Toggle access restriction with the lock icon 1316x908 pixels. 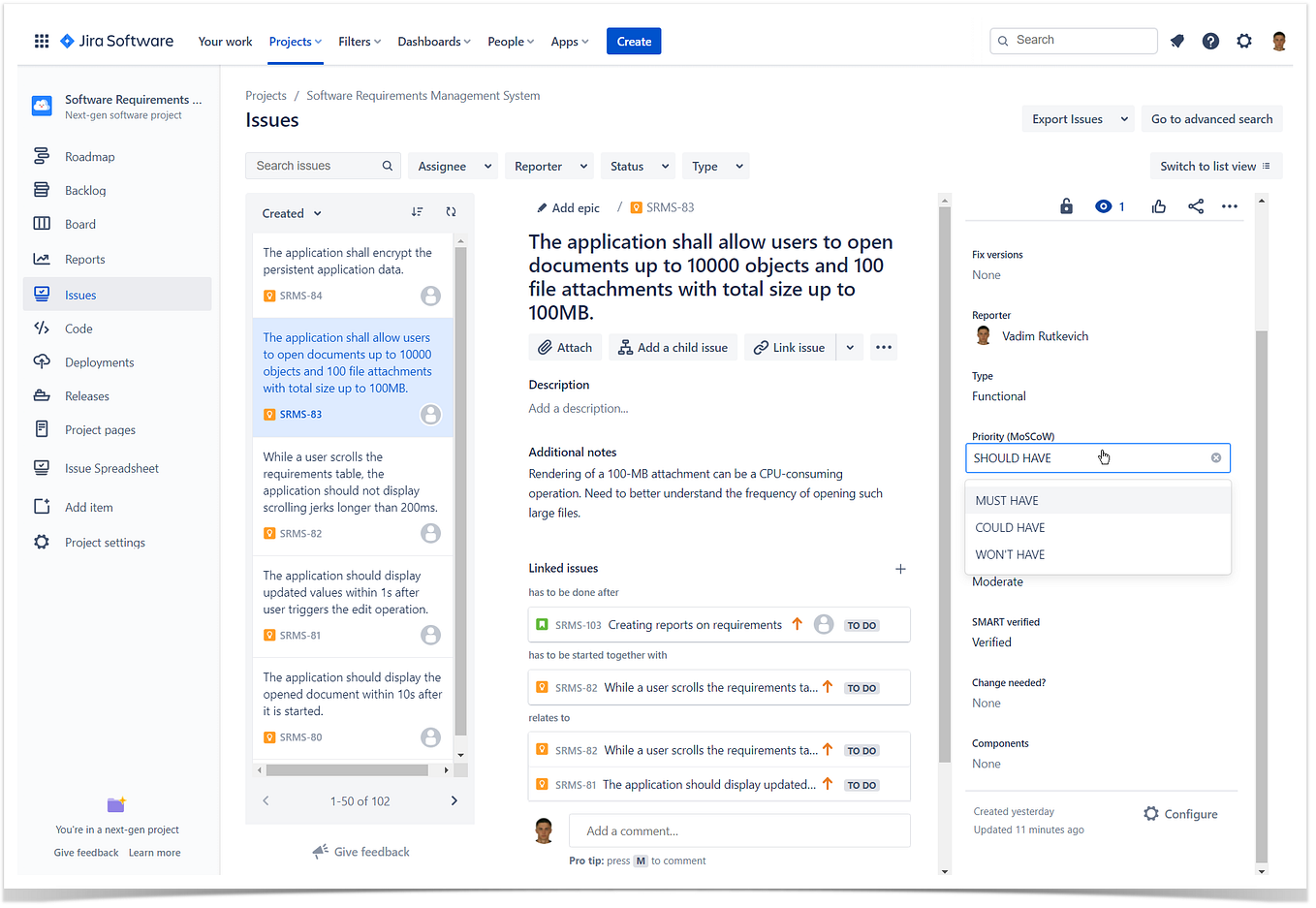click(x=1066, y=205)
